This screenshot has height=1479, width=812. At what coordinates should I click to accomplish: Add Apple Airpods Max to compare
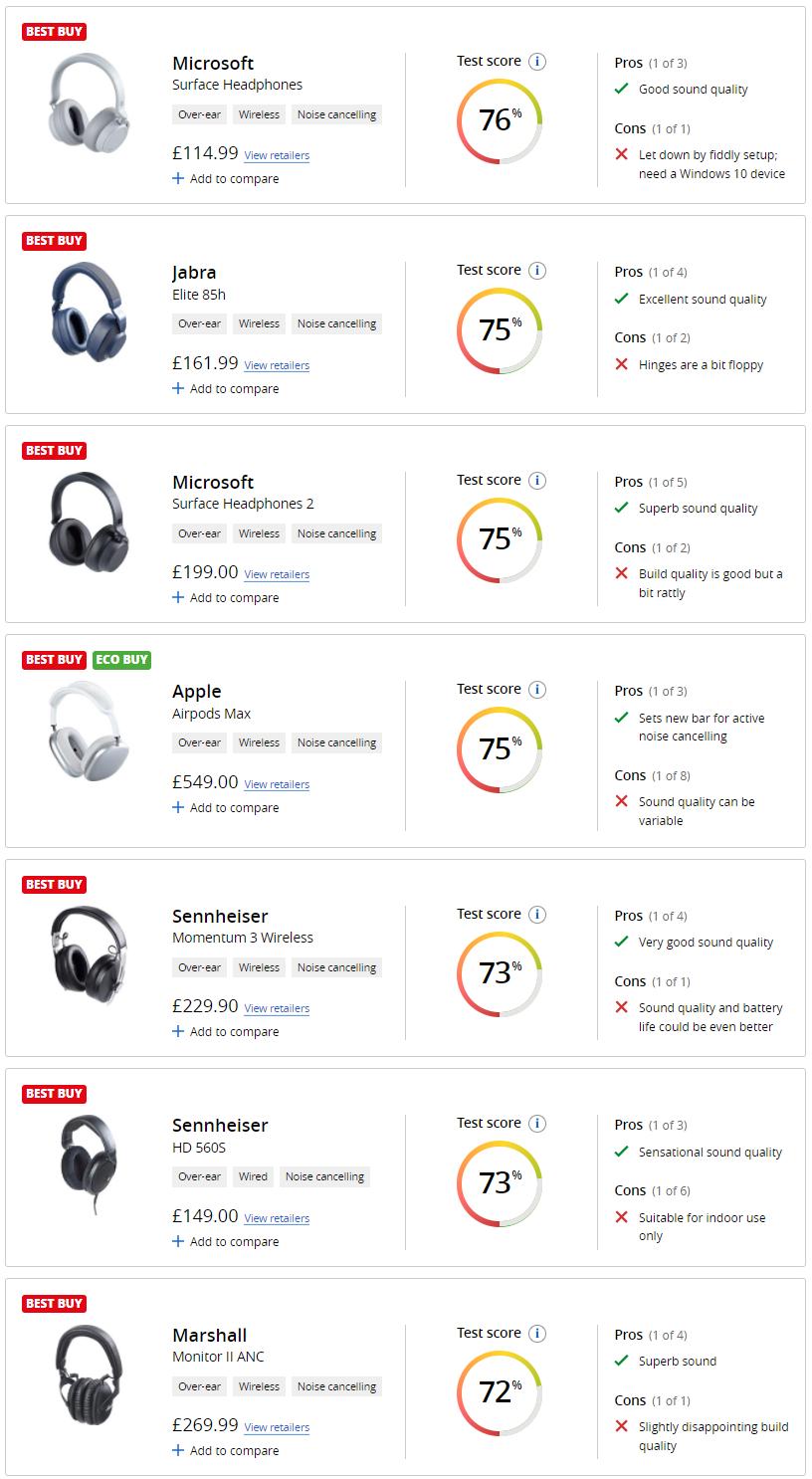tap(226, 808)
